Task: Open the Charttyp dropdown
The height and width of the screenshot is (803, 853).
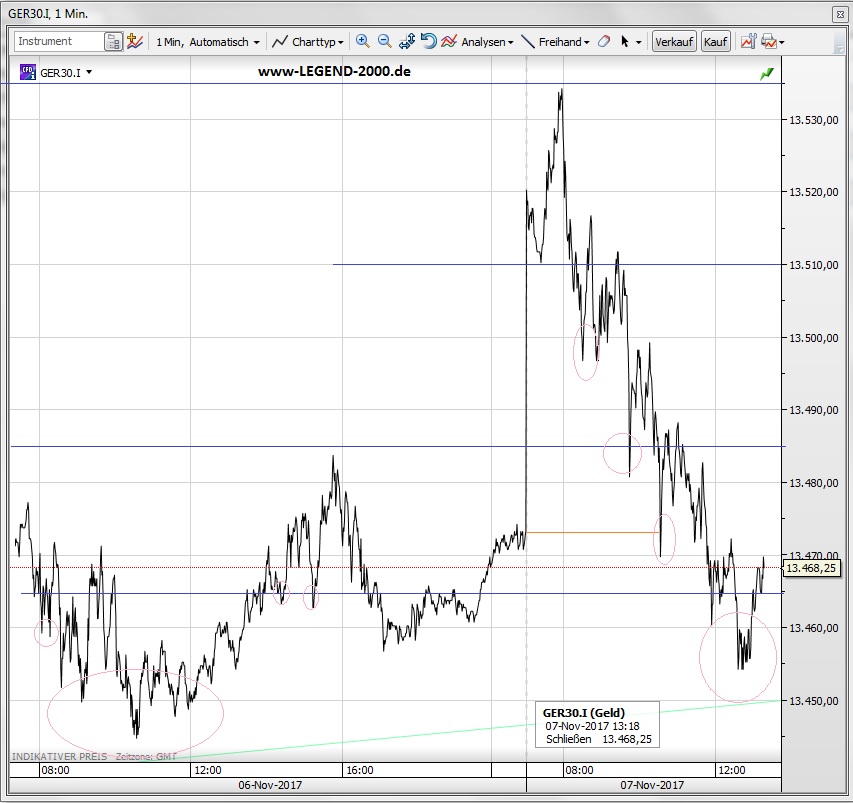Action: (x=308, y=42)
